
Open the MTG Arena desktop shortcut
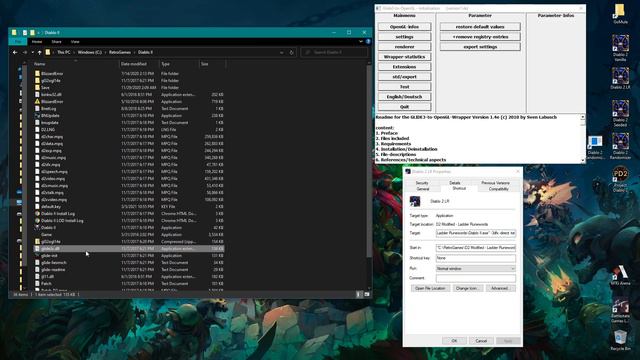point(620,274)
